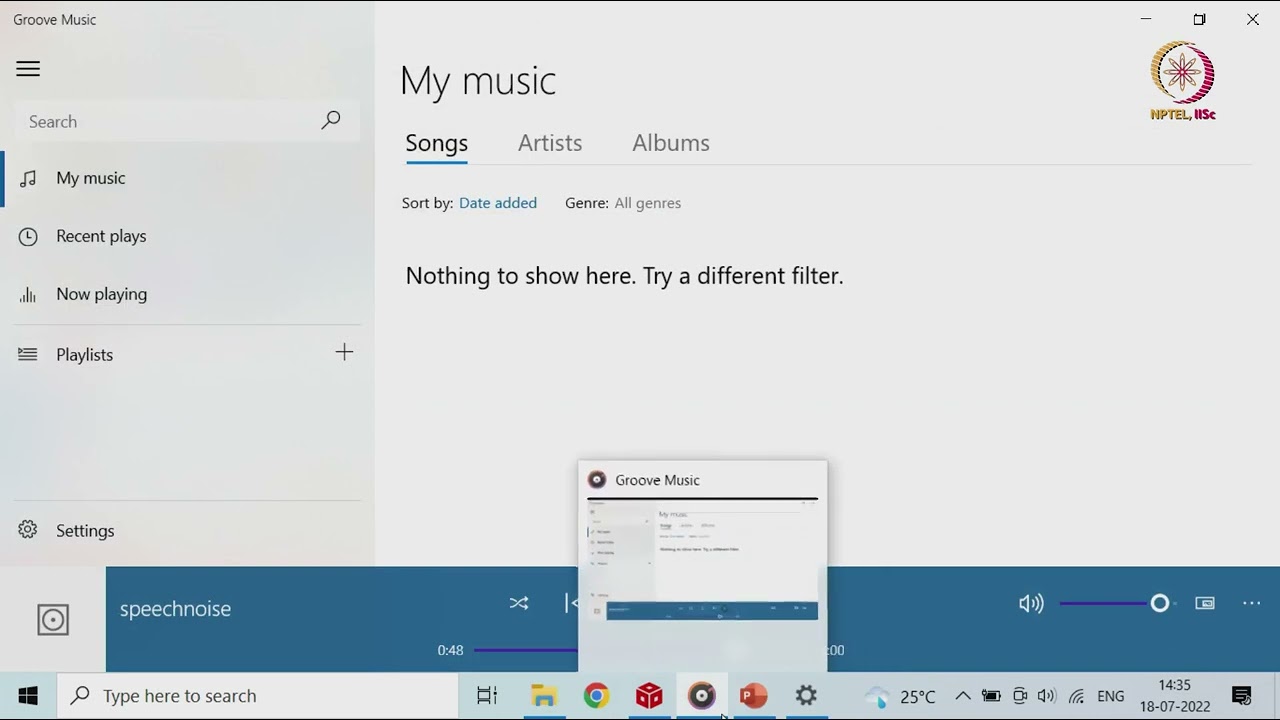Toggle shuffle playback
This screenshot has width=1280, height=720.
(518, 603)
